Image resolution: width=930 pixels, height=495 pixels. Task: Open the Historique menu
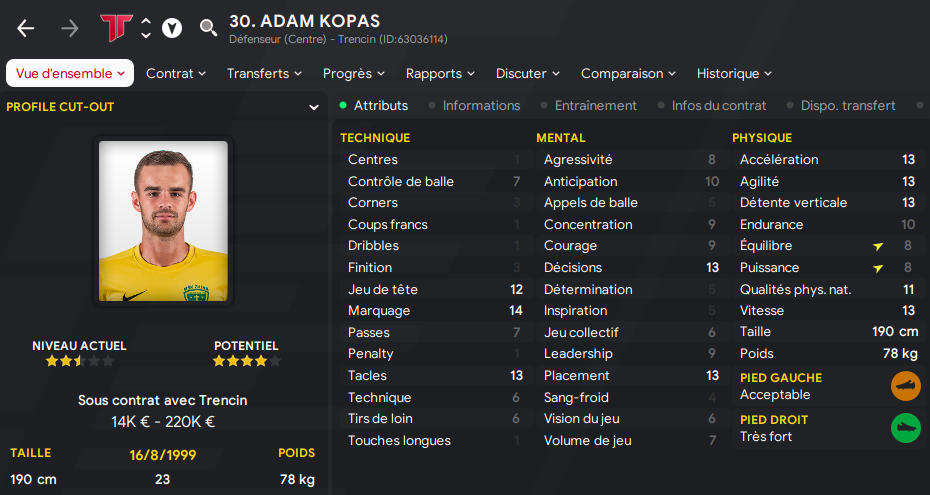tap(734, 73)
